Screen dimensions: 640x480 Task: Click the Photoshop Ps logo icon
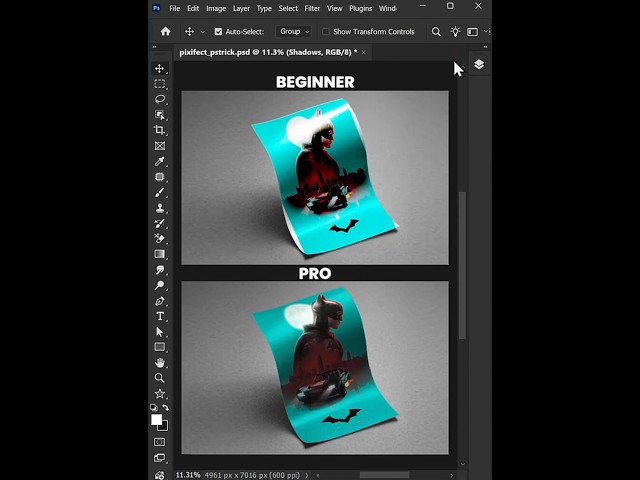tap(156, 8)
